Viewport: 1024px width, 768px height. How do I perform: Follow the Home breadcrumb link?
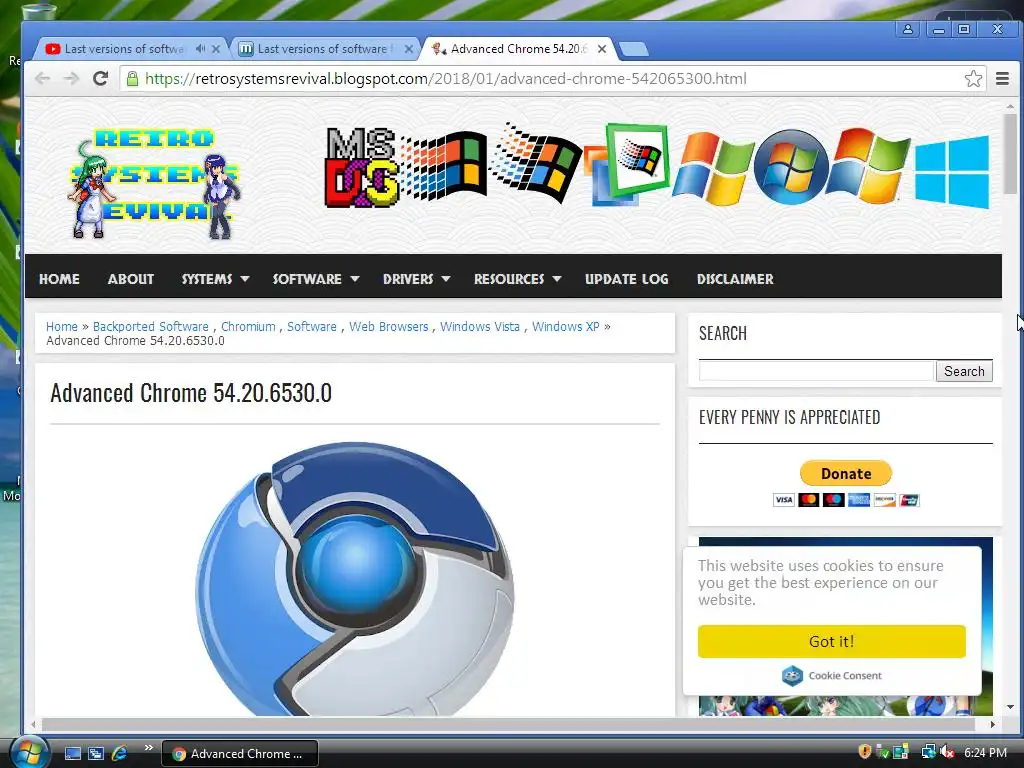pos(61,327)
